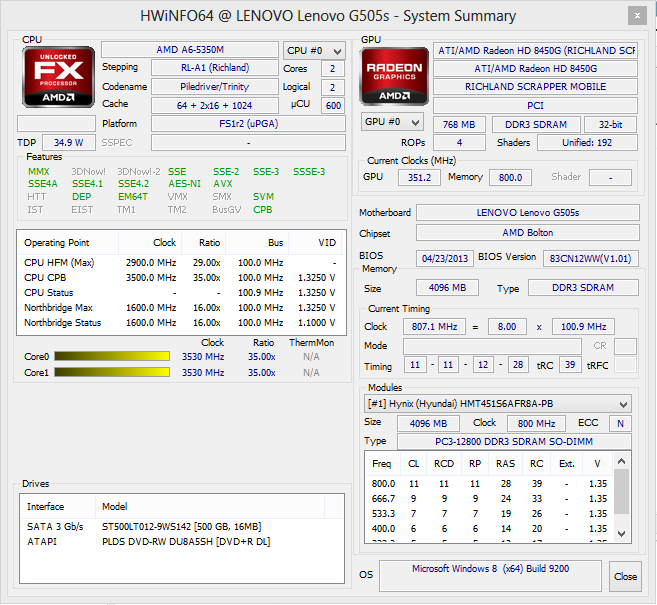Click the memory clock 807.1 MHz field
Viewport: 657px width, 605px height.
click(x=435, y=326)
